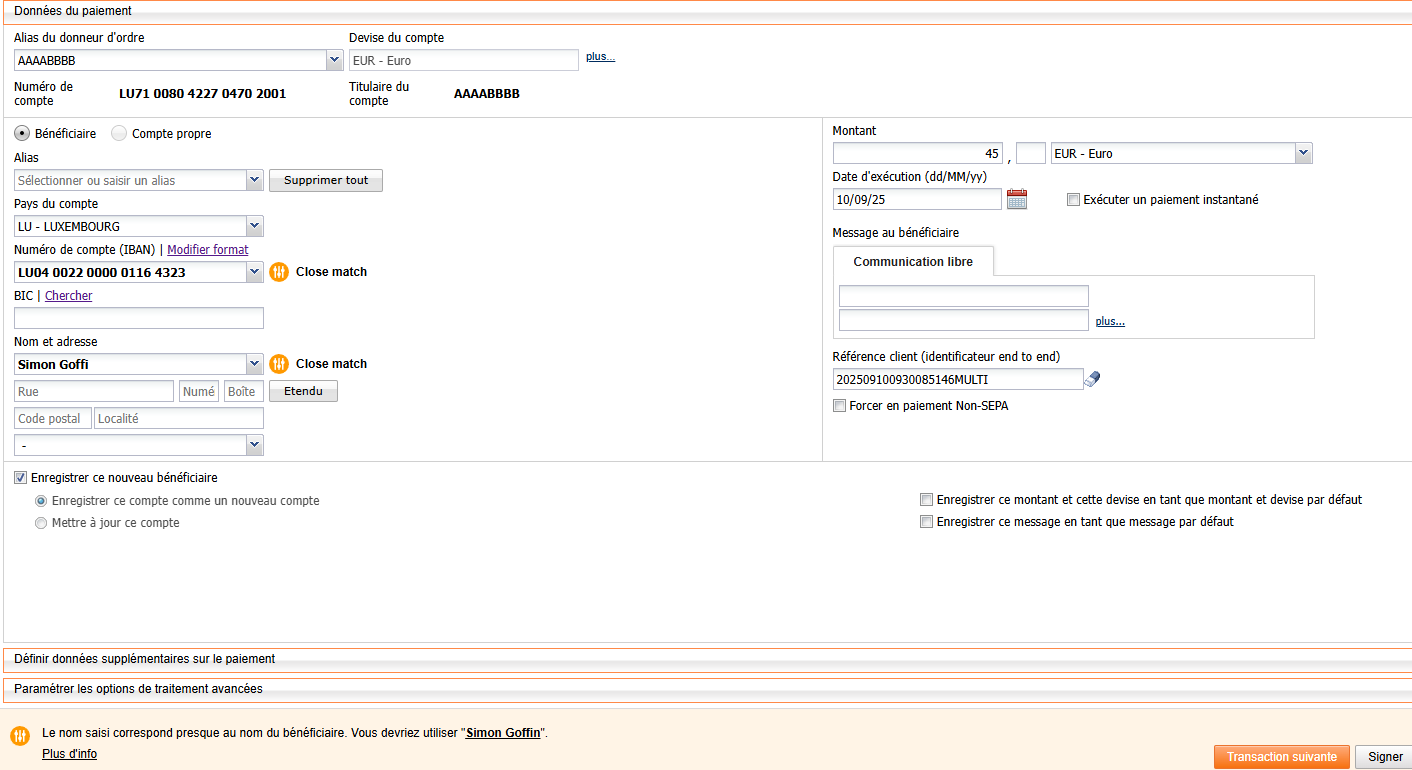Click the Supprimer tout button
Viewport: 1412px width, 770px height.
(326, 181)
